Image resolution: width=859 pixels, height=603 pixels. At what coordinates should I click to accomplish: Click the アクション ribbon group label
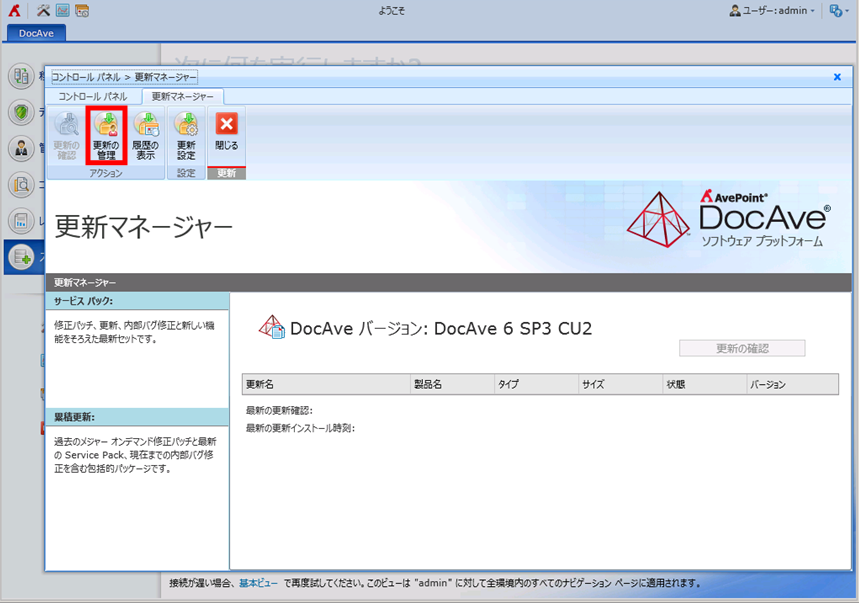(x=106, y=173)
